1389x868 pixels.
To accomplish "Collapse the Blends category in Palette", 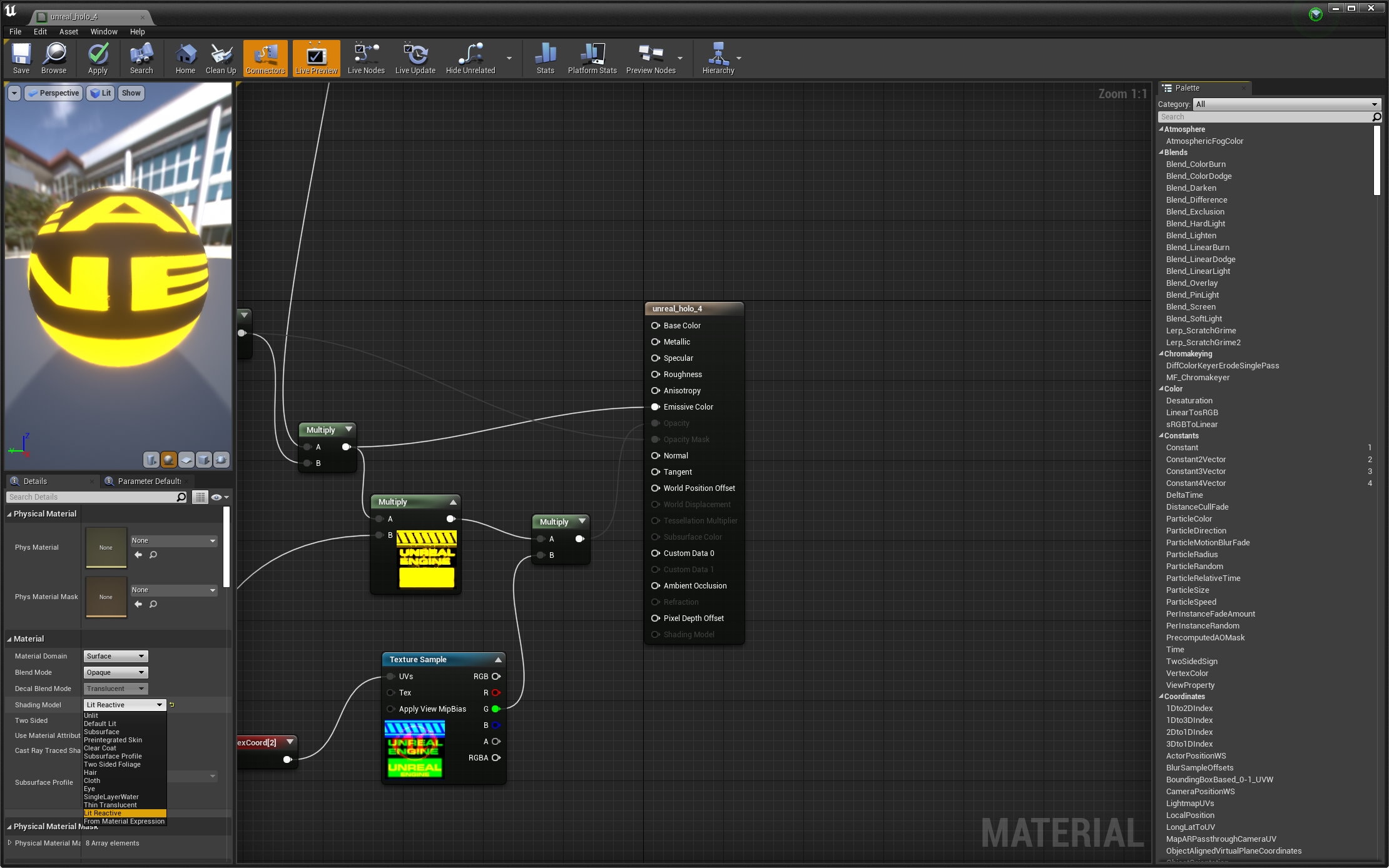I will tap(1162, 153).
